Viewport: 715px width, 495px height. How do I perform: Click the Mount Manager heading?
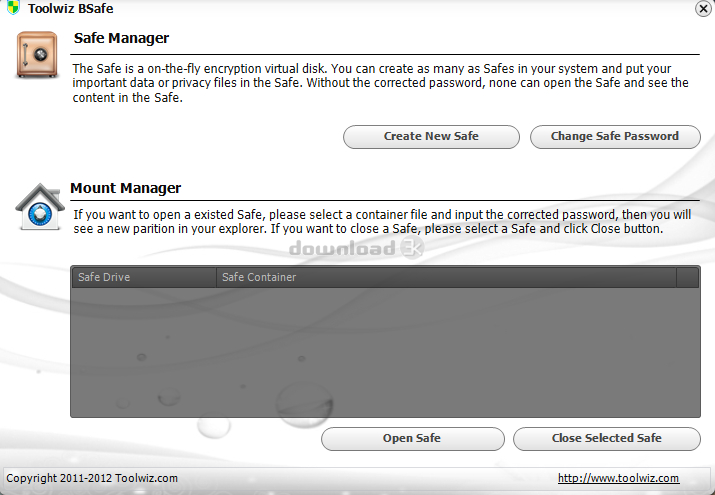click(125, 188)
